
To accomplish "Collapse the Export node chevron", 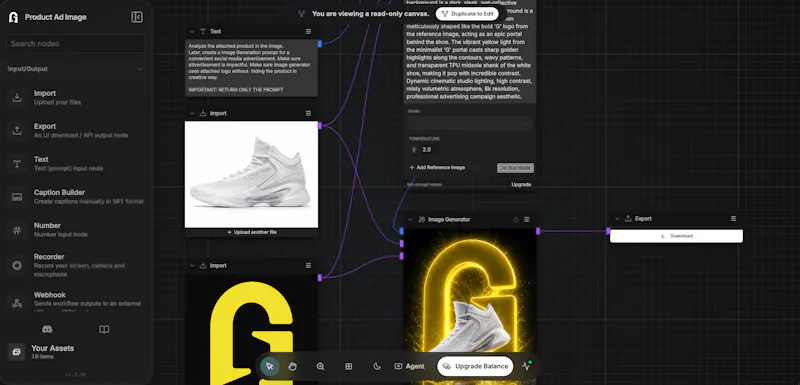I will tap(617, 219).
